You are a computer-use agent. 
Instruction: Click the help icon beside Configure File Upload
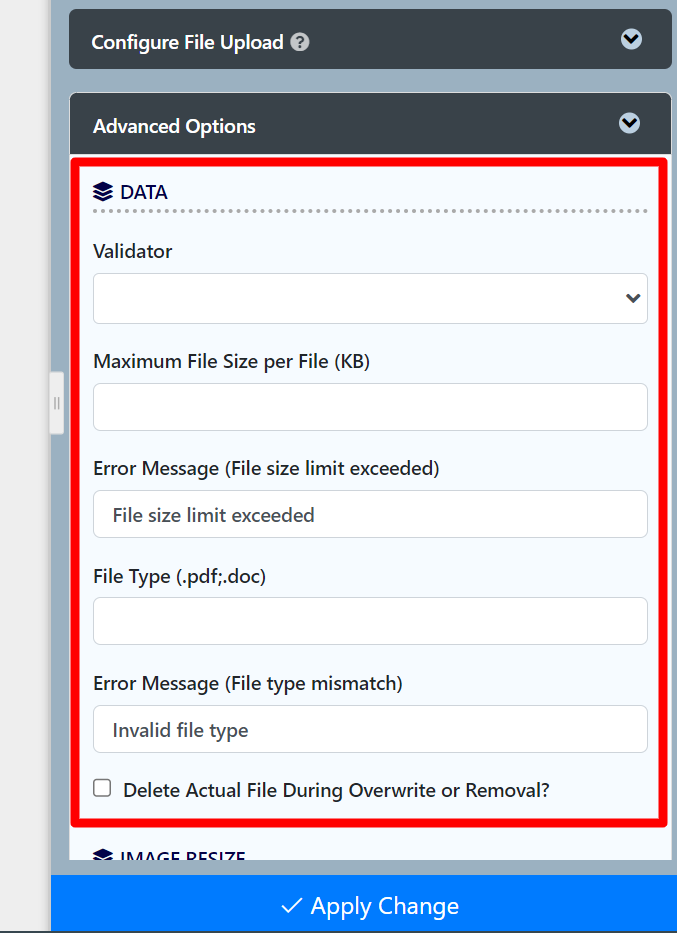[300, 43]
